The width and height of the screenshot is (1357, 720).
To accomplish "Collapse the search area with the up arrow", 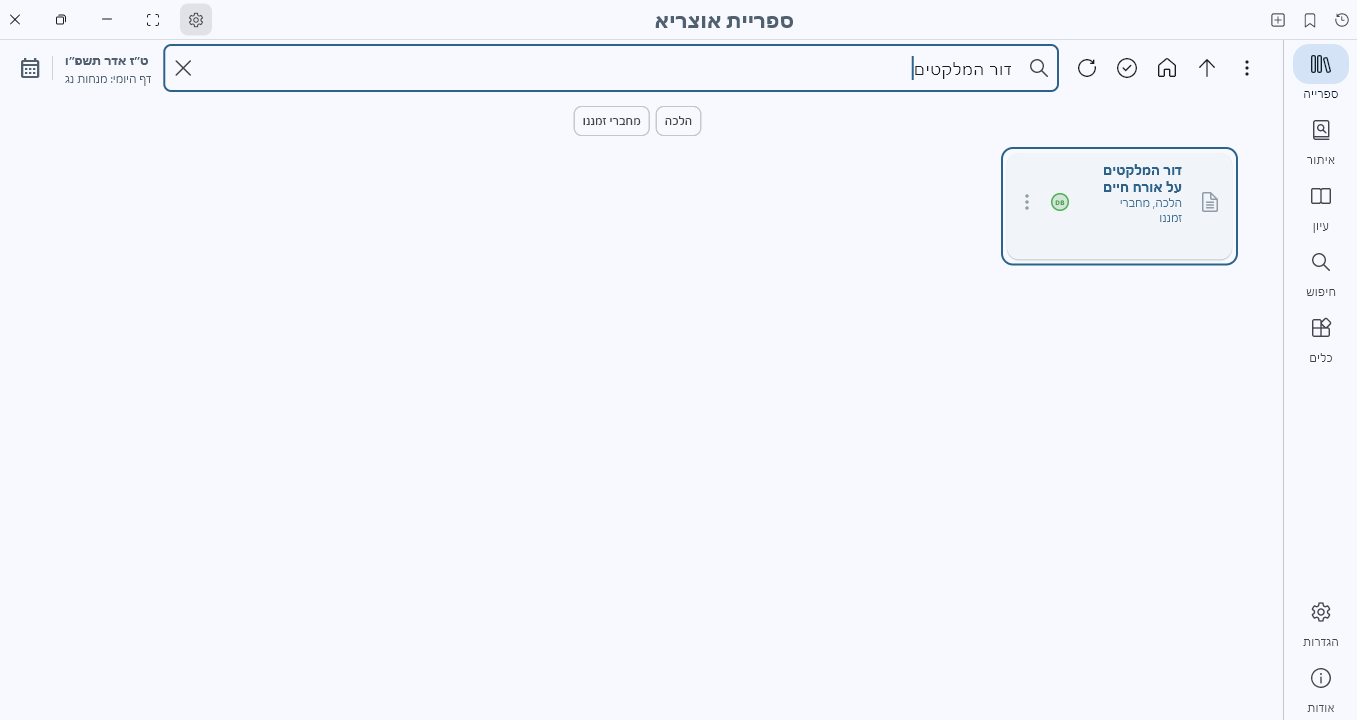I will pos(1207,67).
